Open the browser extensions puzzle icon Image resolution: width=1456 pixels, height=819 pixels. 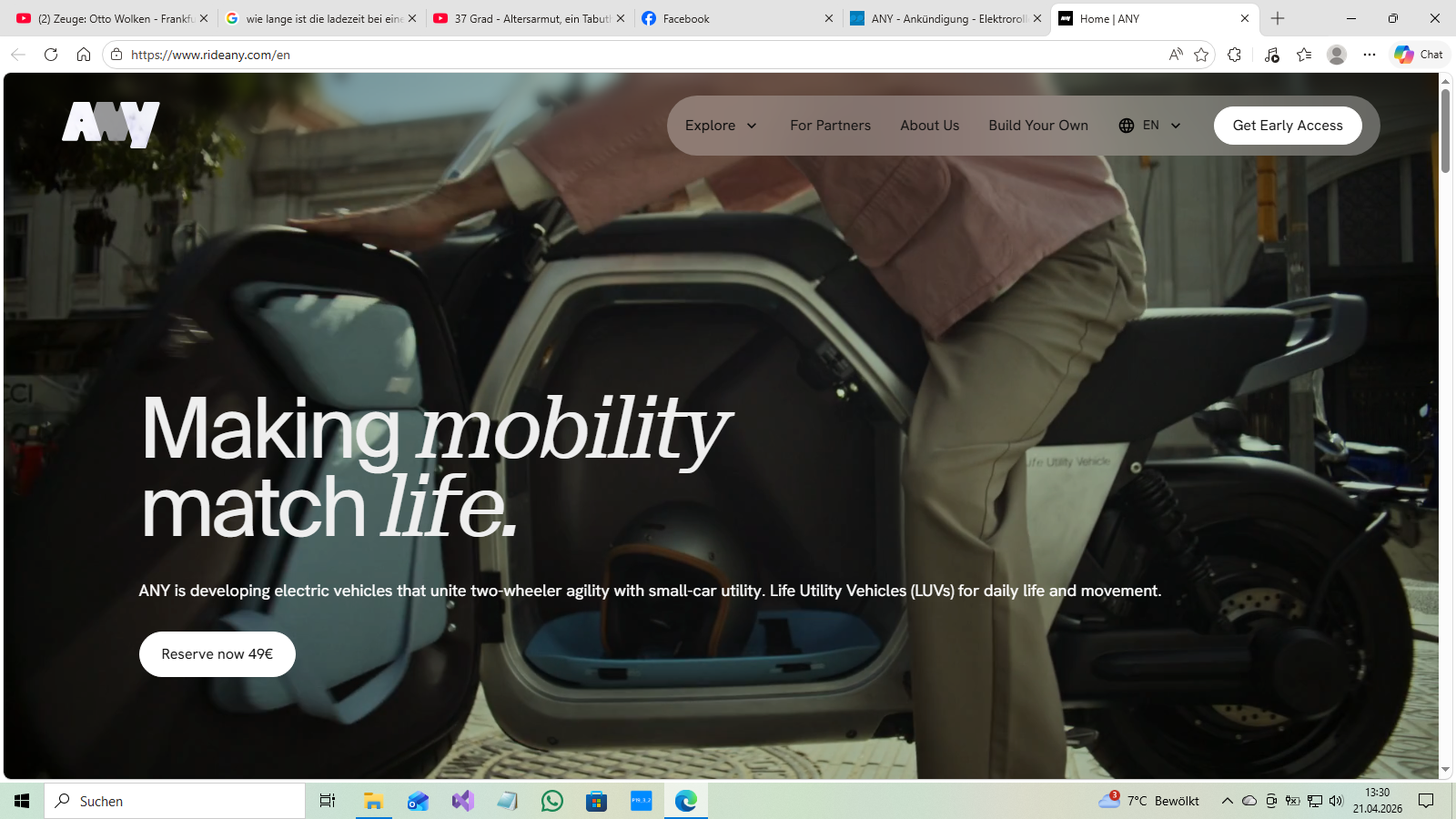pyautogui.click(x=1234, y=55)
